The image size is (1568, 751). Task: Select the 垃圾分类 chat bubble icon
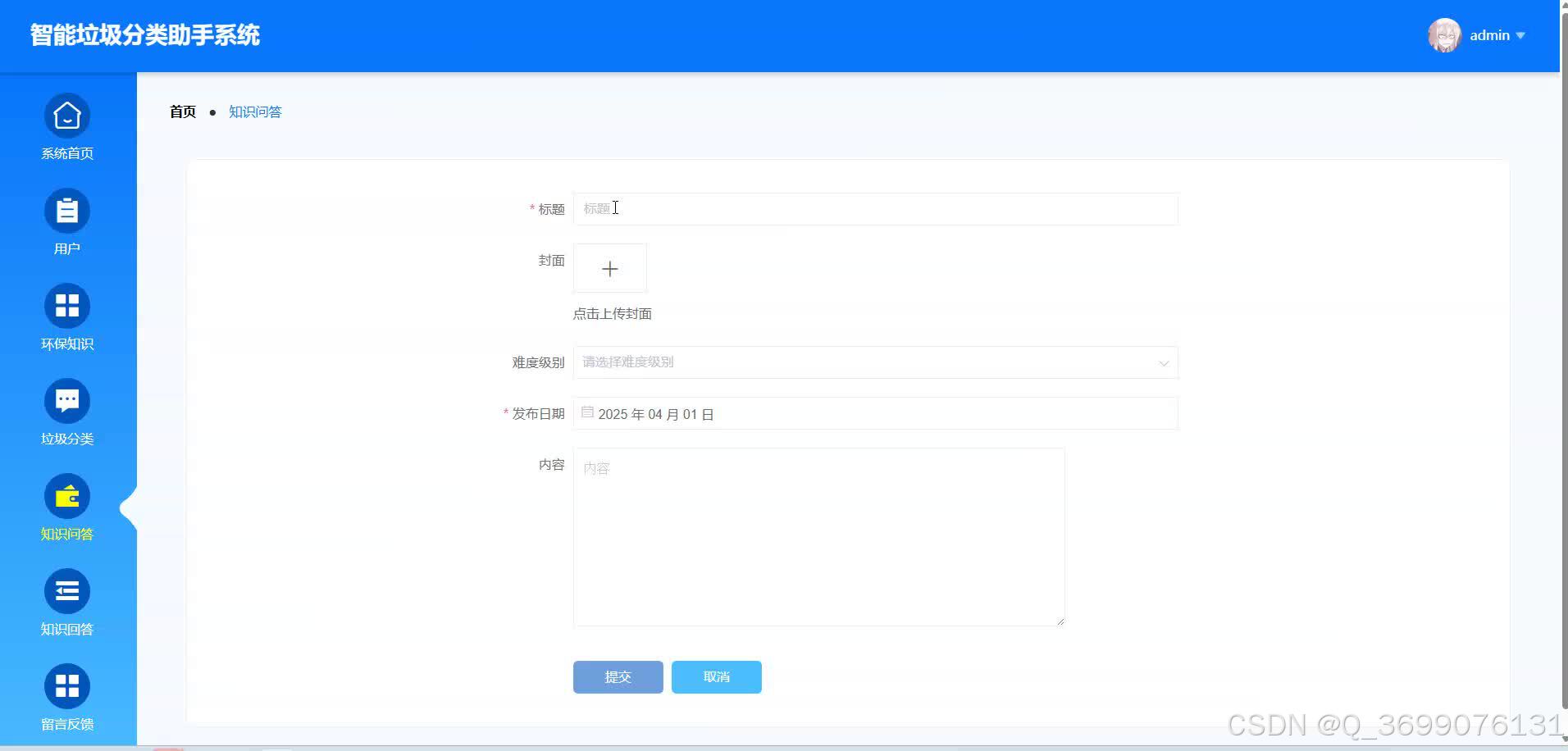pyautogui.click(x=66, y=400)
